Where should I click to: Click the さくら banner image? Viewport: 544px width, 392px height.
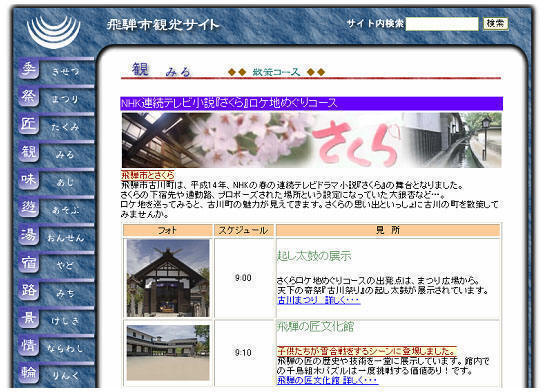point(312,140)
